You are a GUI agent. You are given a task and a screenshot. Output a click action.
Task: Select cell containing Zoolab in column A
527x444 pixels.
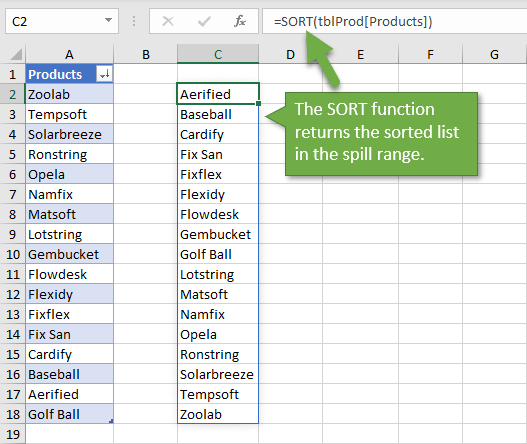tap(70, 94)
